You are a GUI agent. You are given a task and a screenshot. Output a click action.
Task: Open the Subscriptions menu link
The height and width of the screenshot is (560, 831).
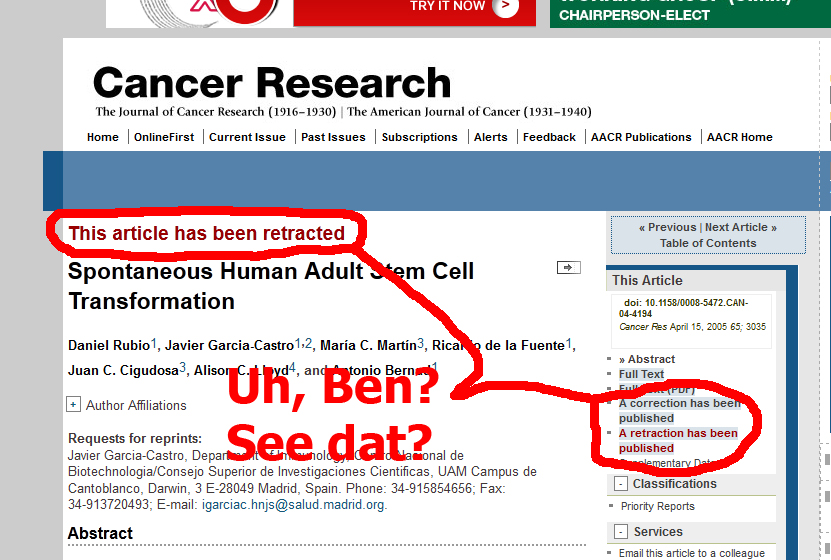(419, 137)
